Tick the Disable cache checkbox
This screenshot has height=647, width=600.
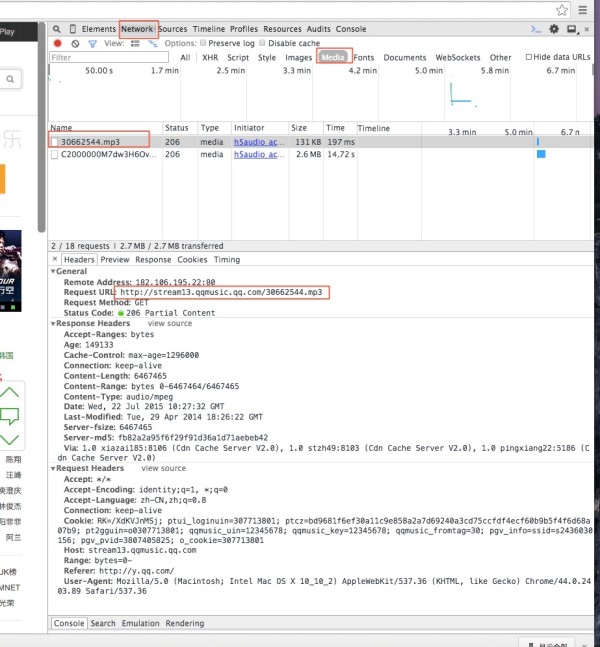[264, 44]
